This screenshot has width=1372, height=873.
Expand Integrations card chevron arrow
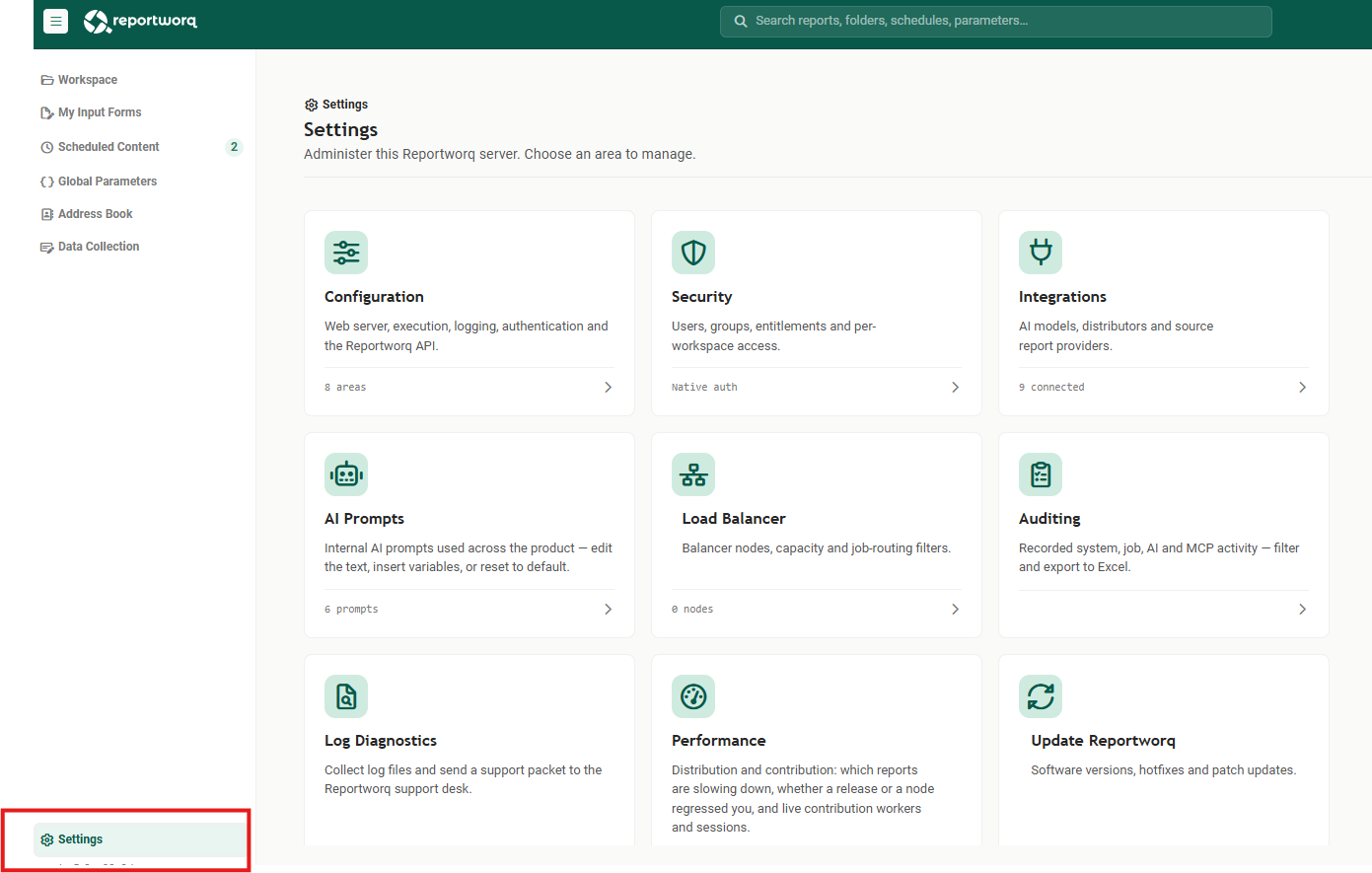tap(1302, 388)
